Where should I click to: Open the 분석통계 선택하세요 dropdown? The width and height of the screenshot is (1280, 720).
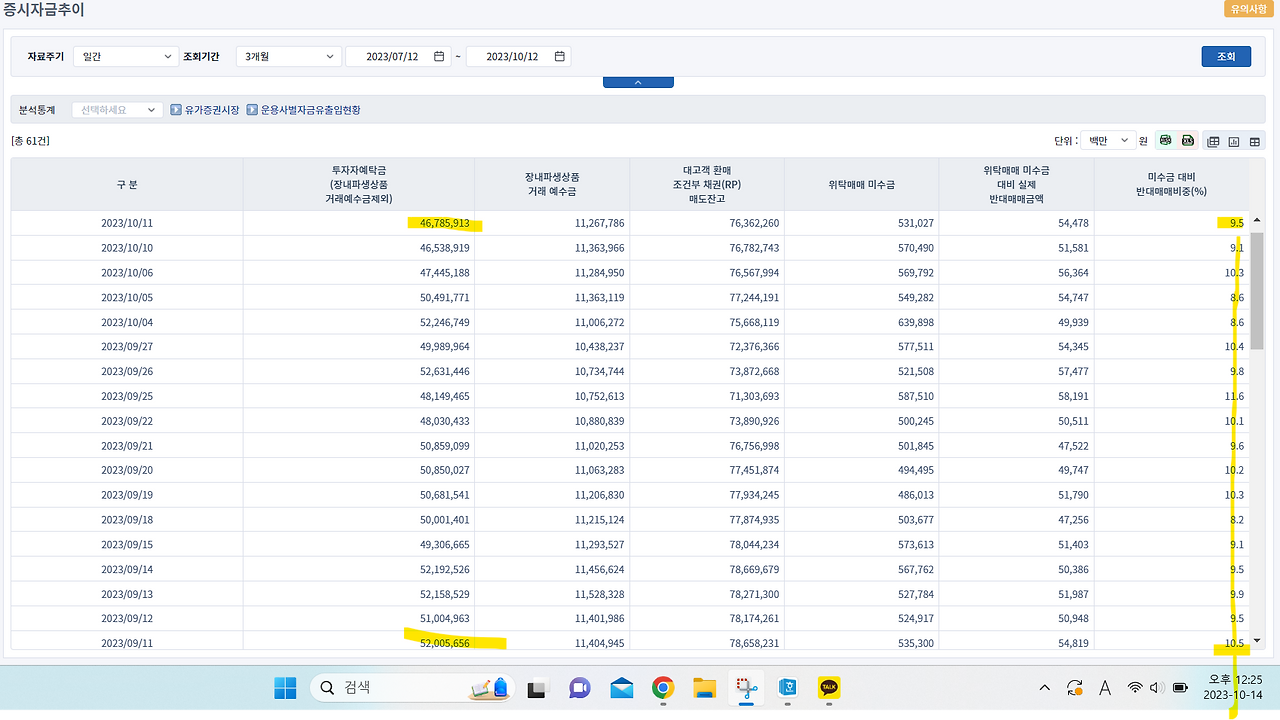tap(117, 110)
